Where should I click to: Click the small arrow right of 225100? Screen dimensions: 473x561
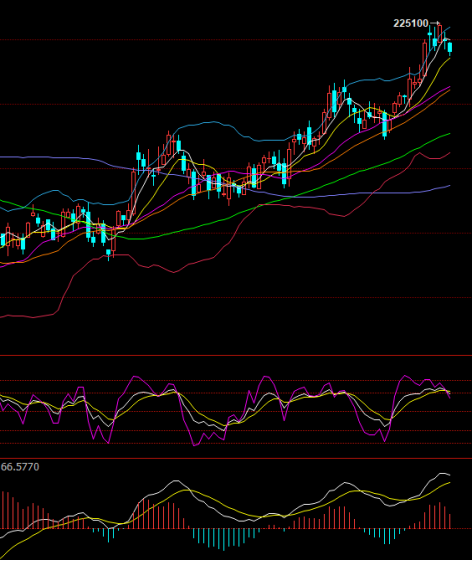click(x=434, y=24)
